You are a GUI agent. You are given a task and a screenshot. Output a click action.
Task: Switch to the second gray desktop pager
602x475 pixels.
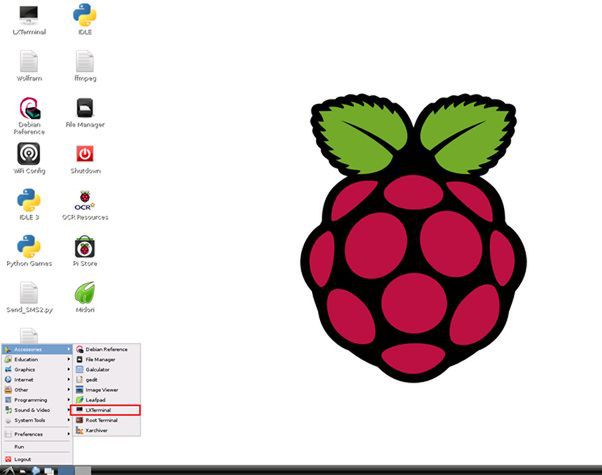coord(83,470)
